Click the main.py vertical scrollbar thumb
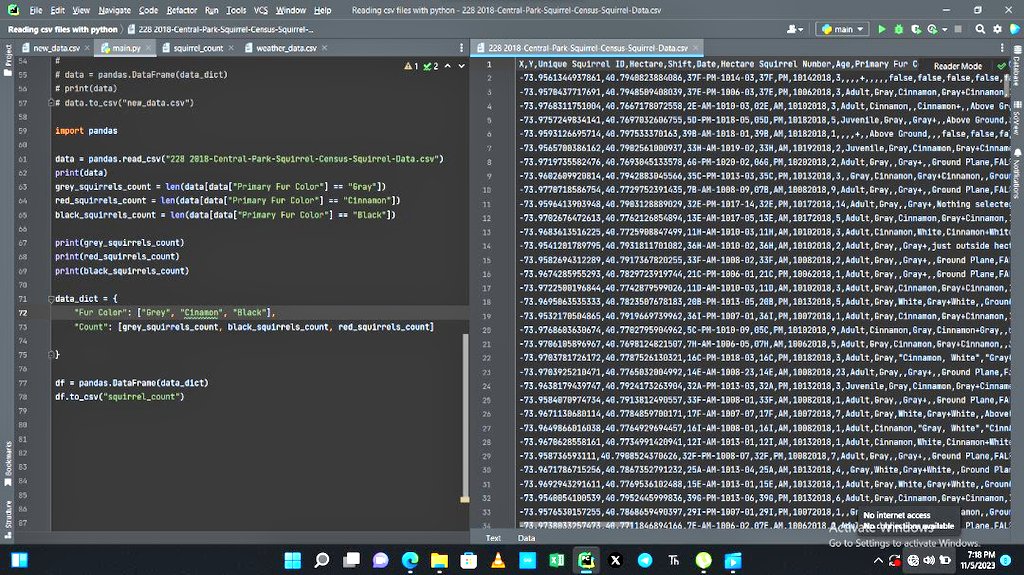Viewport: 1024px width, 575px height. (x=465, y=416)
